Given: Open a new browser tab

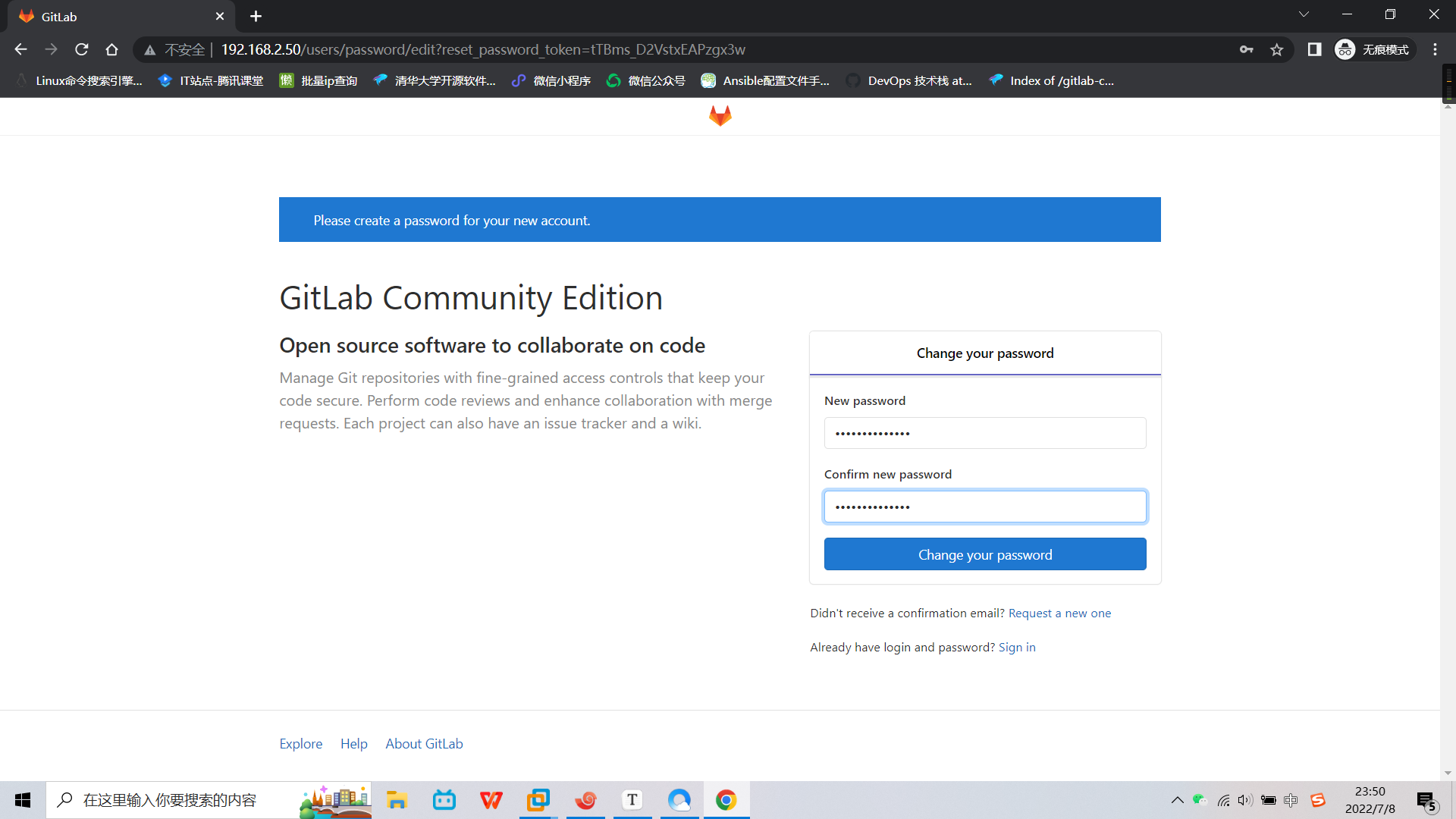Looking at the screenshot, I should click(256, 16).
